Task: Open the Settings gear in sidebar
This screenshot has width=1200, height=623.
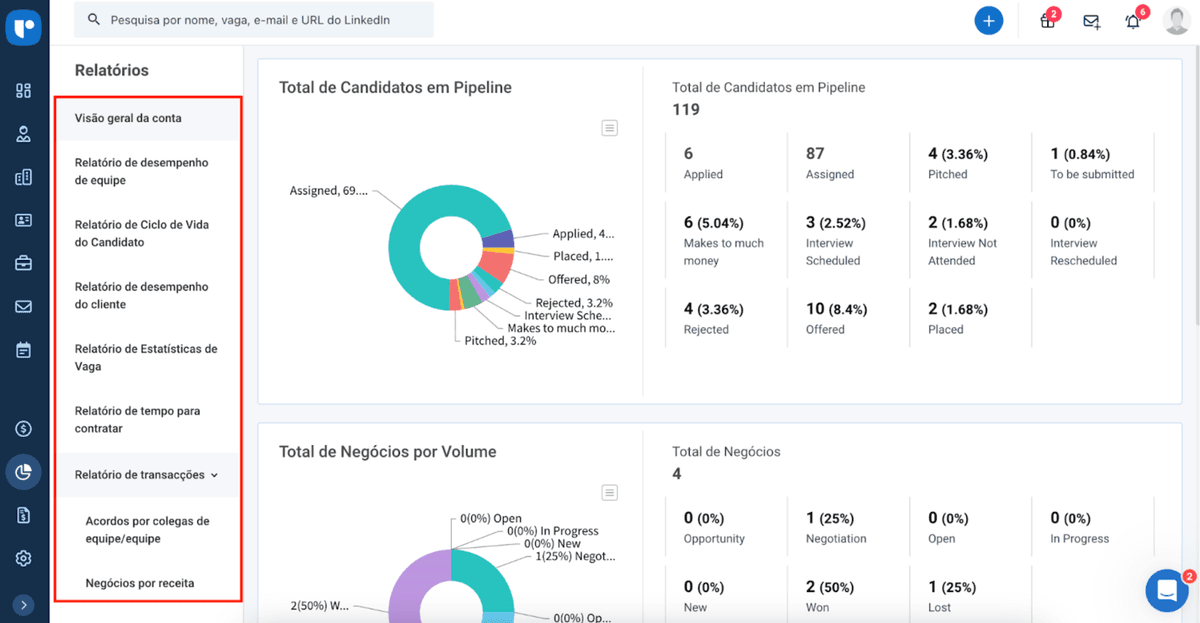Action: point(22,557)
